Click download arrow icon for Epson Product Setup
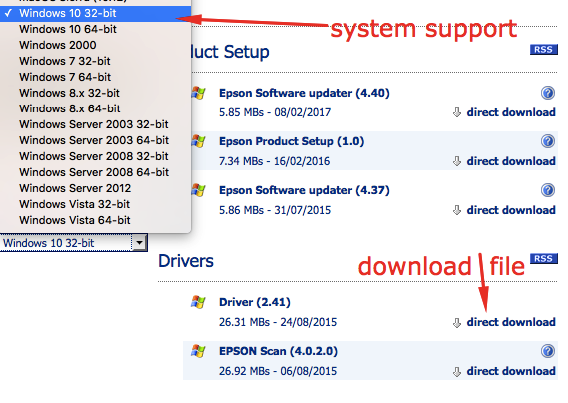The image size is (568, 403). 457,161
